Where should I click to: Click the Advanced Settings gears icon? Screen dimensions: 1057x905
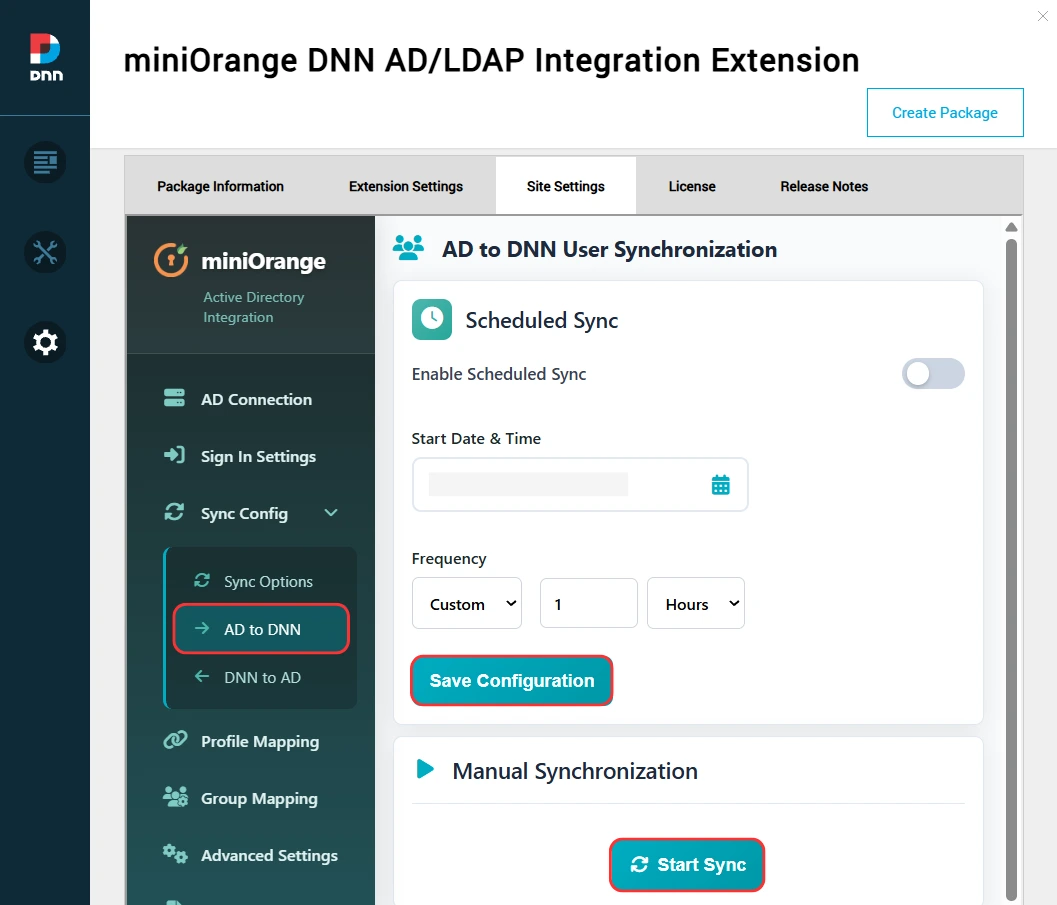[x=175, y=854]
